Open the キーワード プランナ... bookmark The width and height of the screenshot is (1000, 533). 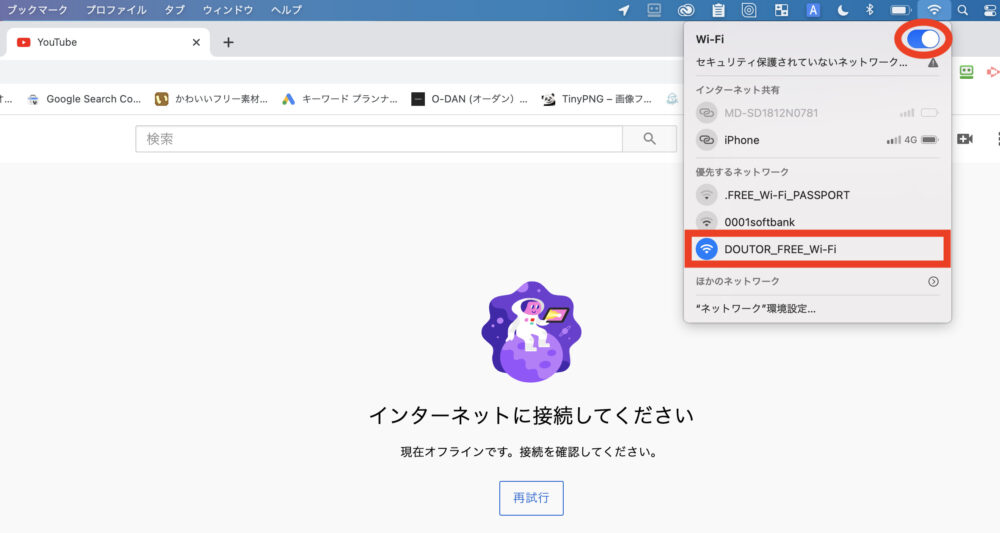click(340, 99)
